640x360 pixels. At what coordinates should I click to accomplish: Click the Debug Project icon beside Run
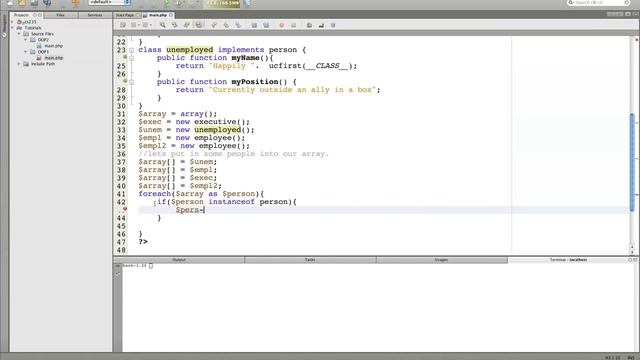click(x=179, y=3)
